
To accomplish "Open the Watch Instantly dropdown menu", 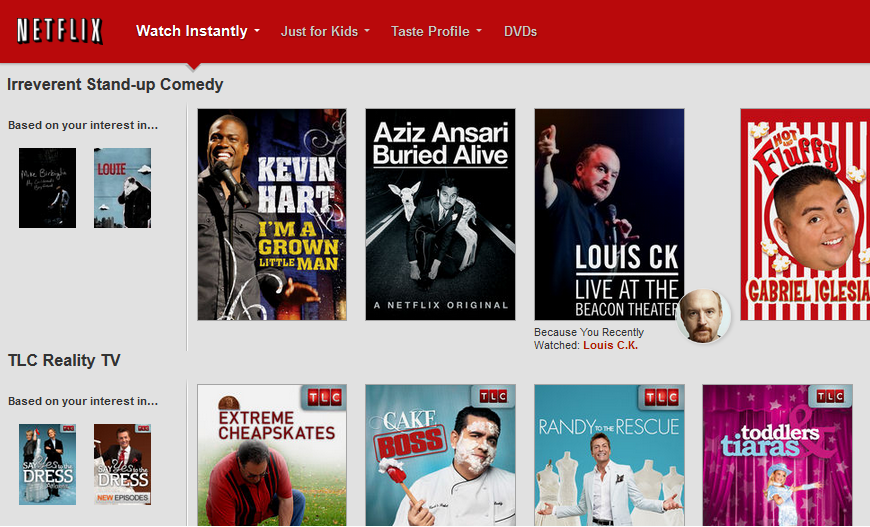I will tap(197, 31).
